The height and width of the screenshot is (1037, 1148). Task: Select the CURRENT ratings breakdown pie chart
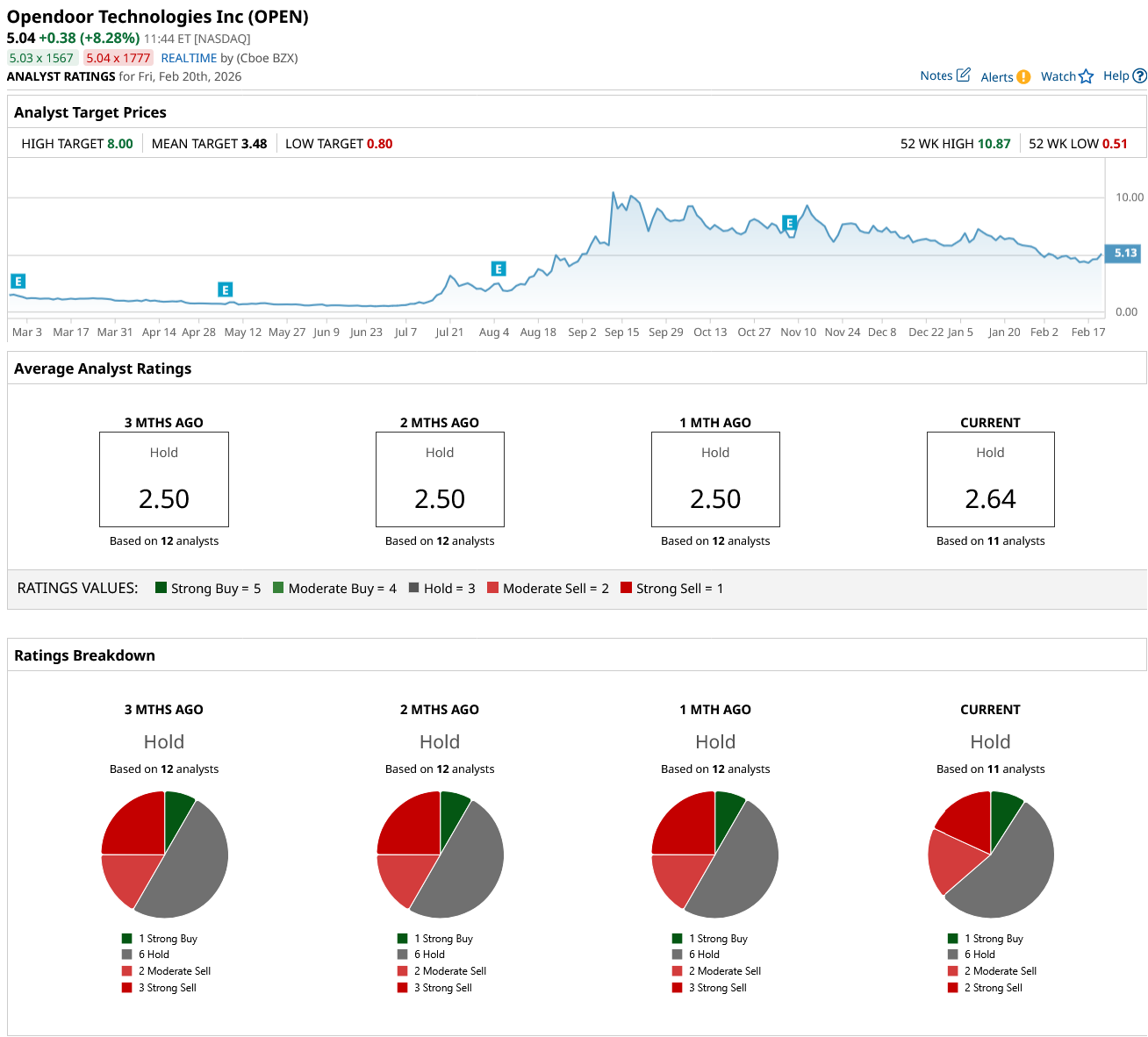click(x=991, y=855)
